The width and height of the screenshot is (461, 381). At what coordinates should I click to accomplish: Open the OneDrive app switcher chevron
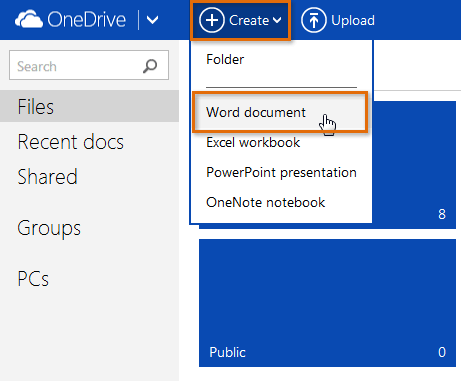(x=152, y=20)
